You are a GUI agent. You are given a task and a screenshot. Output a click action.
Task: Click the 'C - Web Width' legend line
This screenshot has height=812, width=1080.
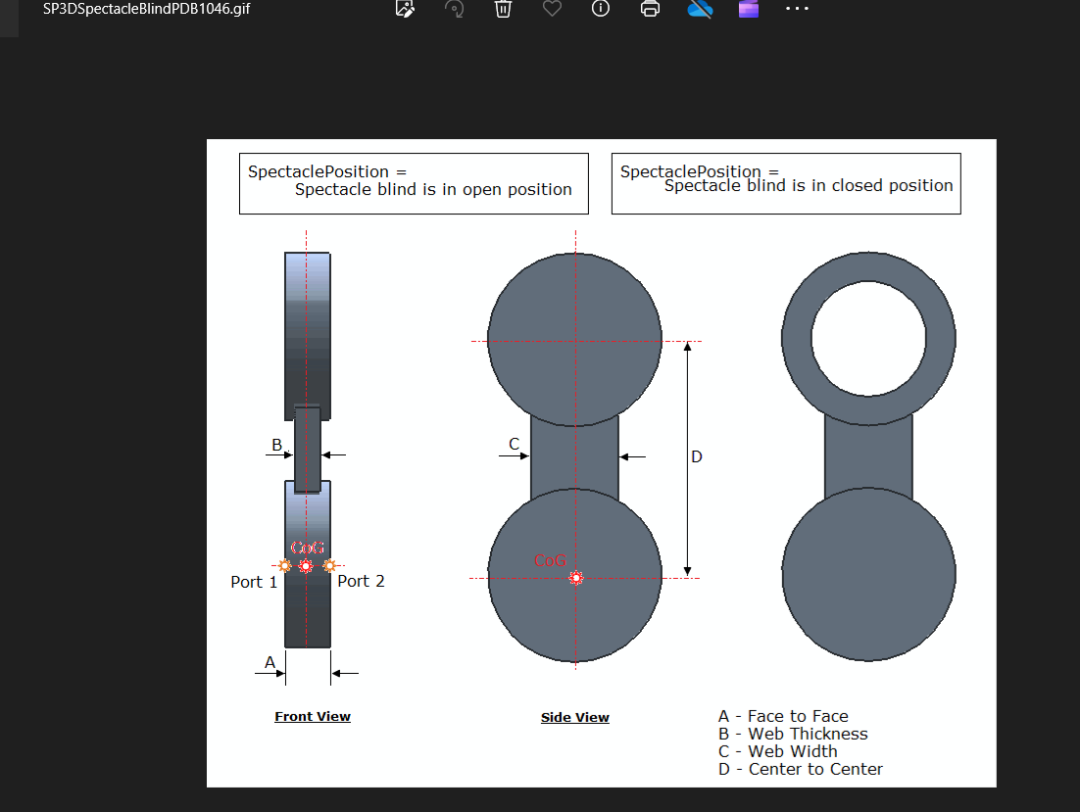[778, 751]
